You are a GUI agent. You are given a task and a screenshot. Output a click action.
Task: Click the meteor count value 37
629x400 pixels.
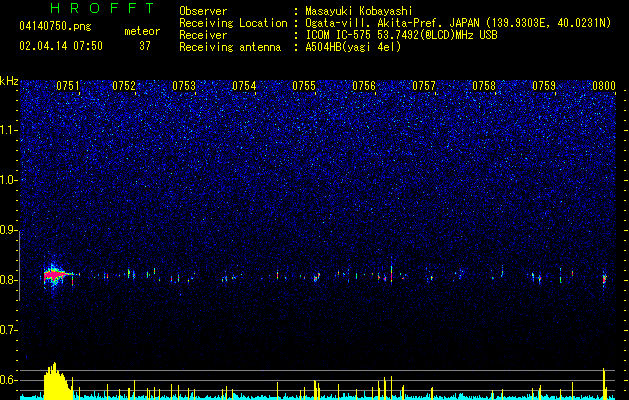coord(145,46)
